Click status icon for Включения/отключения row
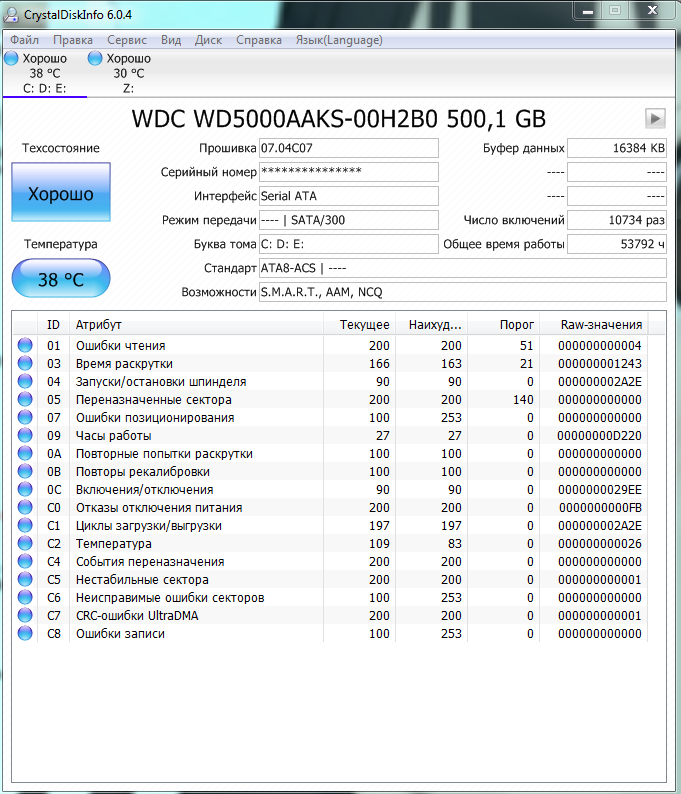 coord(25,489)
